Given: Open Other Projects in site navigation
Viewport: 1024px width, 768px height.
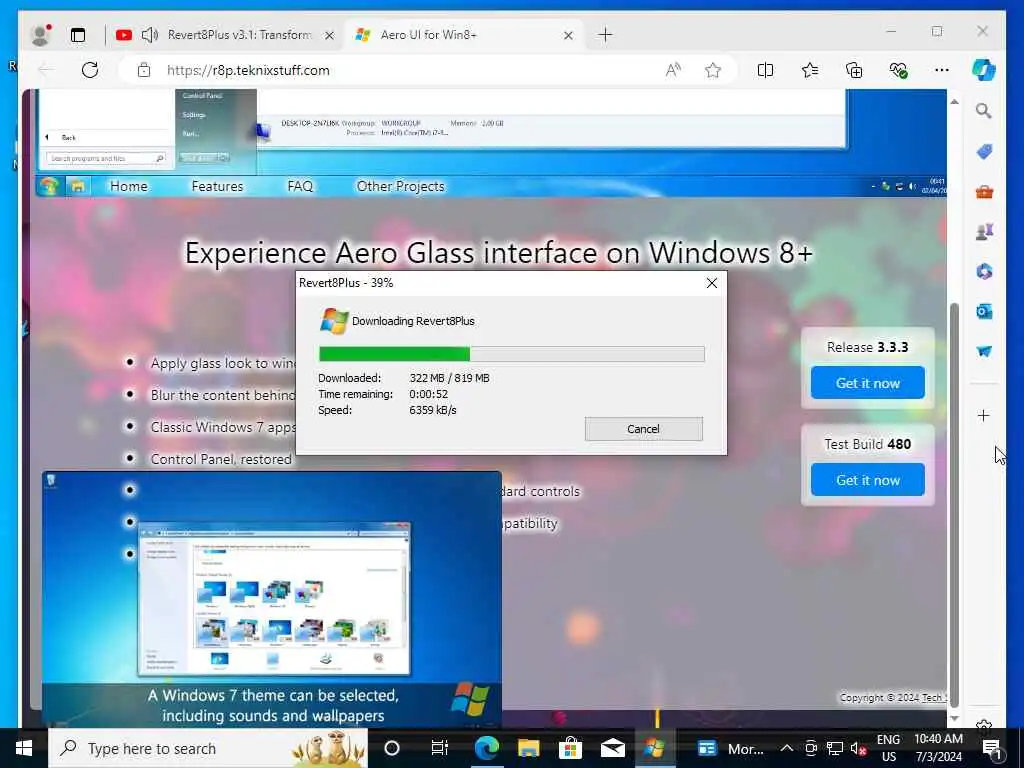Looking at the screenshot, I should pos(400,186).
